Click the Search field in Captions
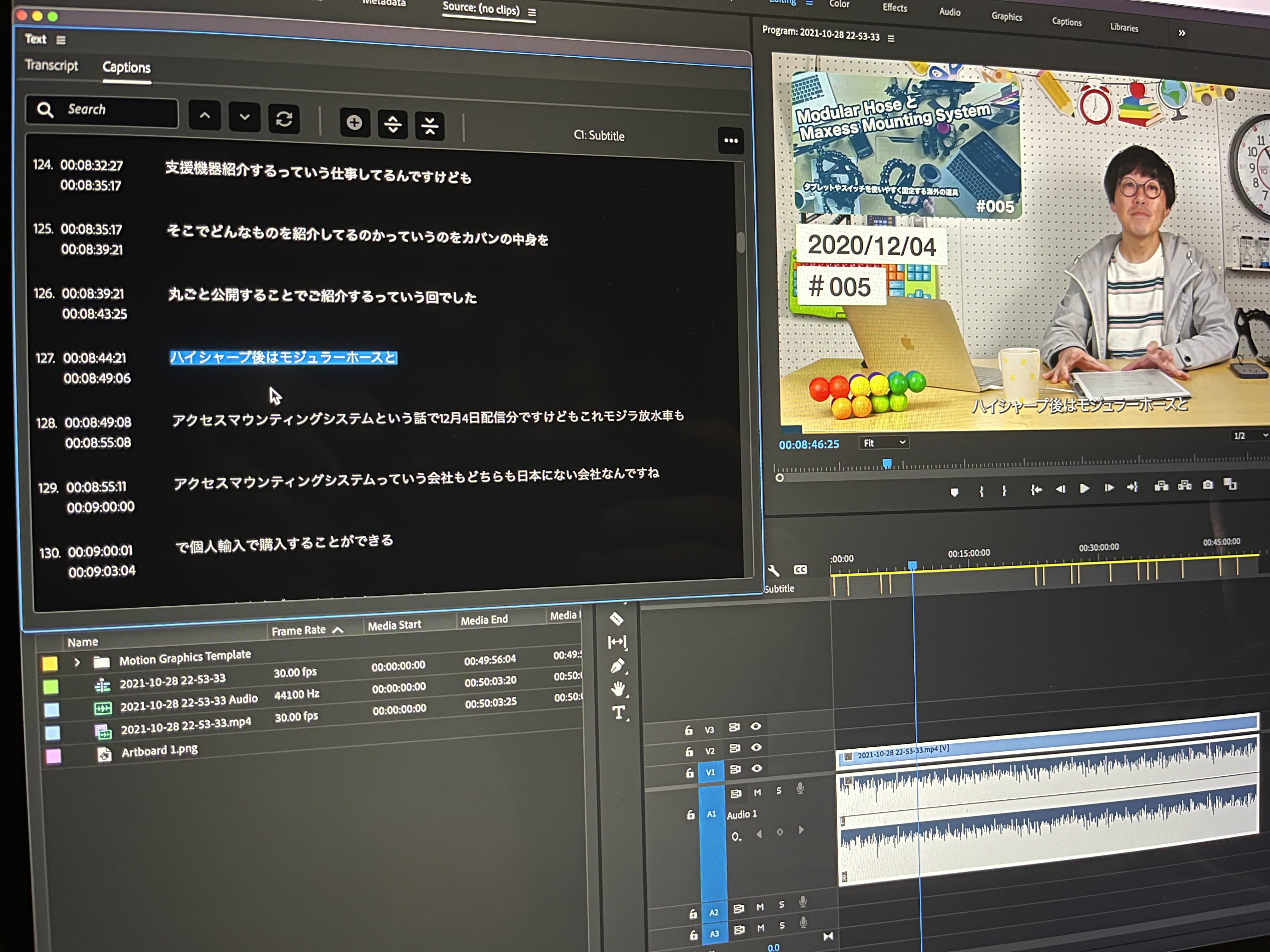The image size is (1270, 952). coord(102,111)
